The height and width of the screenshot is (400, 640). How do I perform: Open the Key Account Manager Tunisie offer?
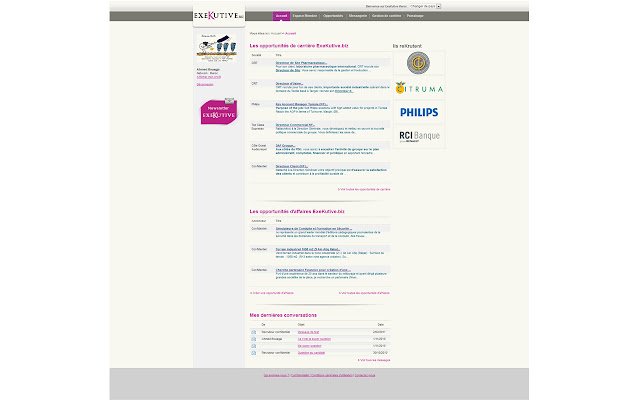click(302, 104)
